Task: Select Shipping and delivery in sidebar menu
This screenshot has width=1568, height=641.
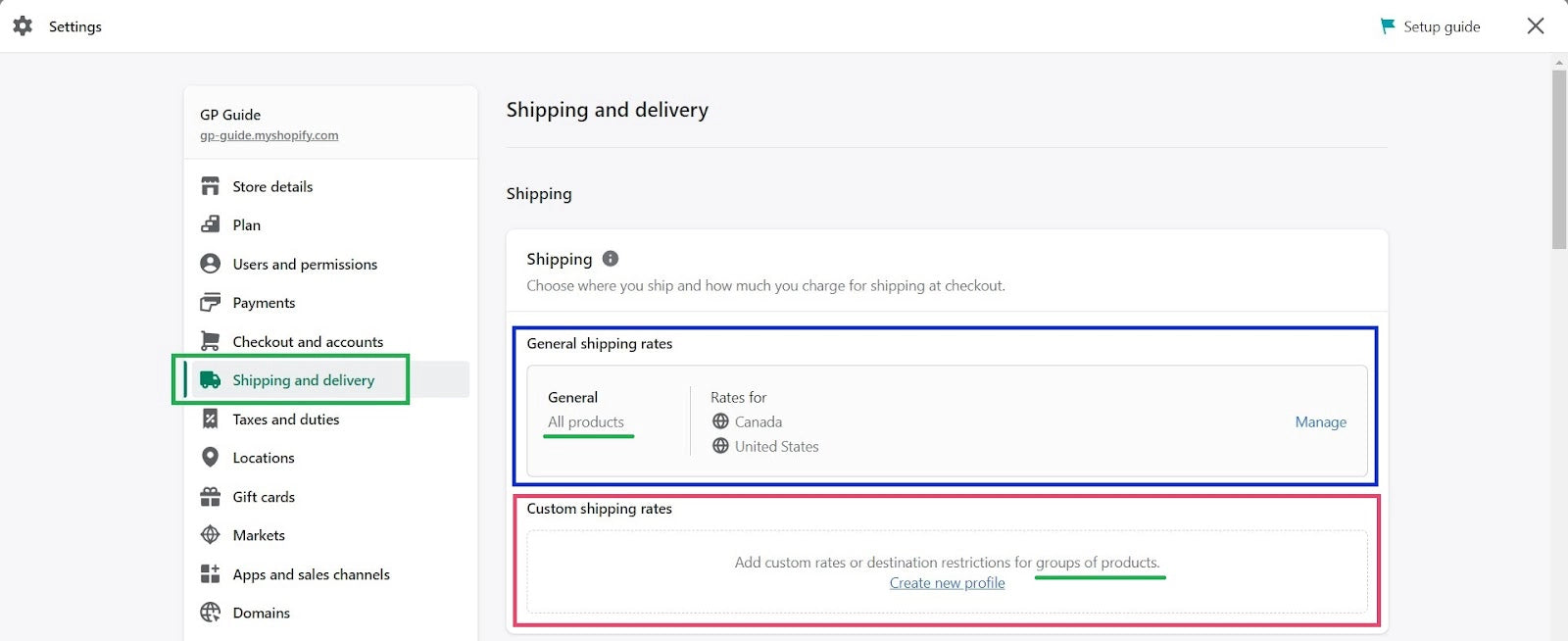Action: tap(303, 379)
